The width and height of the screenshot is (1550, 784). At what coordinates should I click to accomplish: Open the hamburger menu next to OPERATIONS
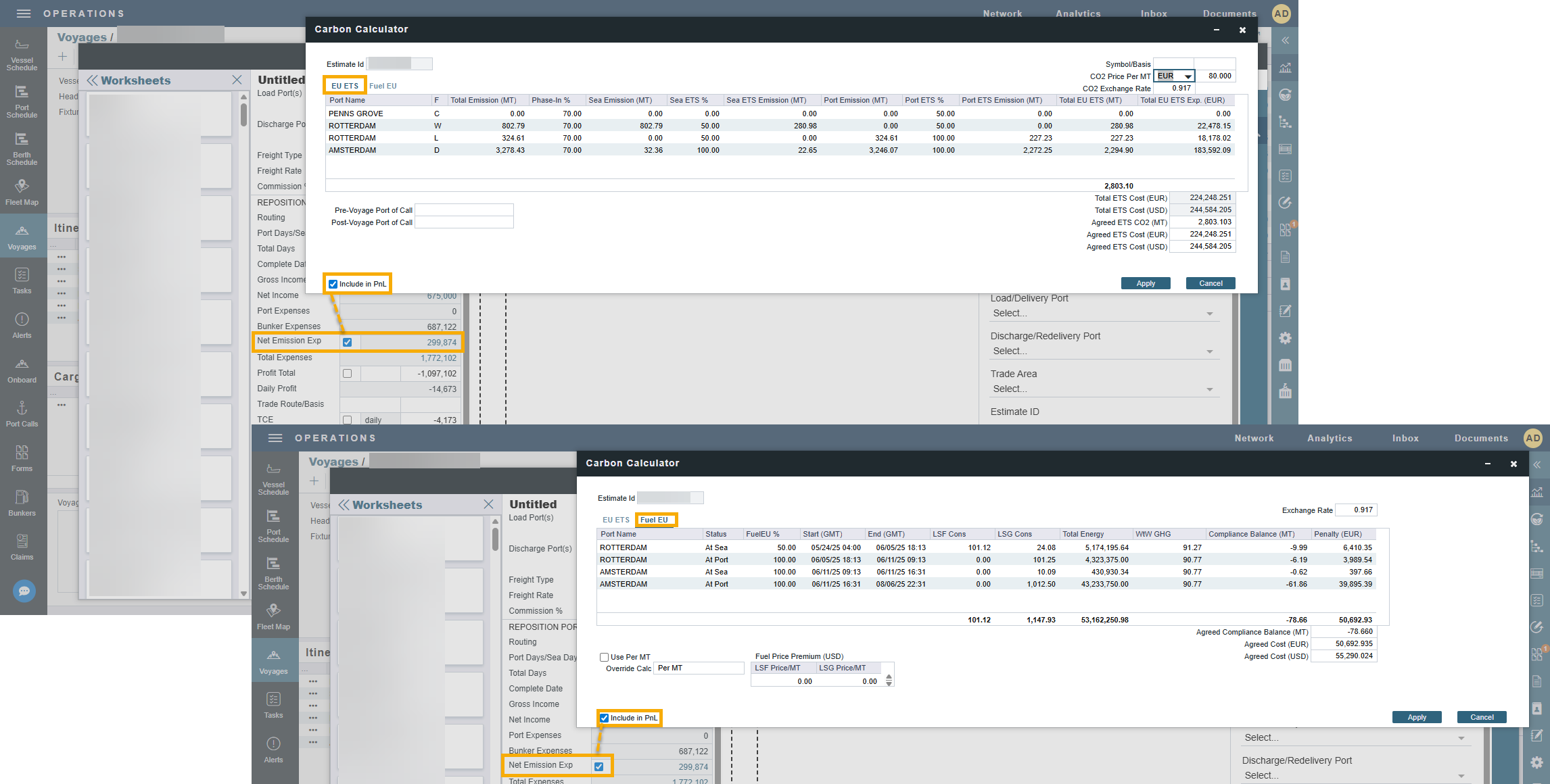pos(24,14)
